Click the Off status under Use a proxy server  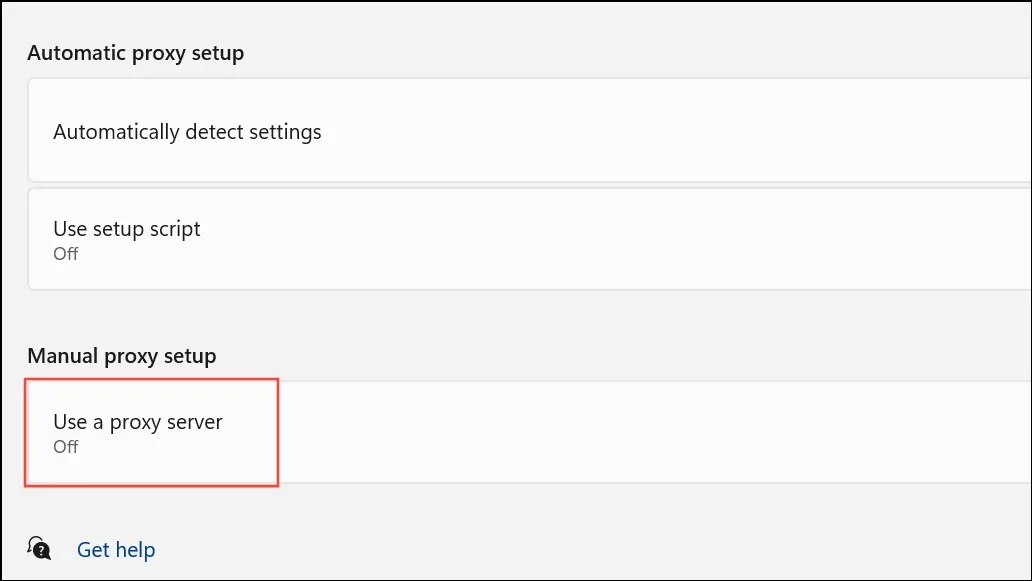[66, 447]
